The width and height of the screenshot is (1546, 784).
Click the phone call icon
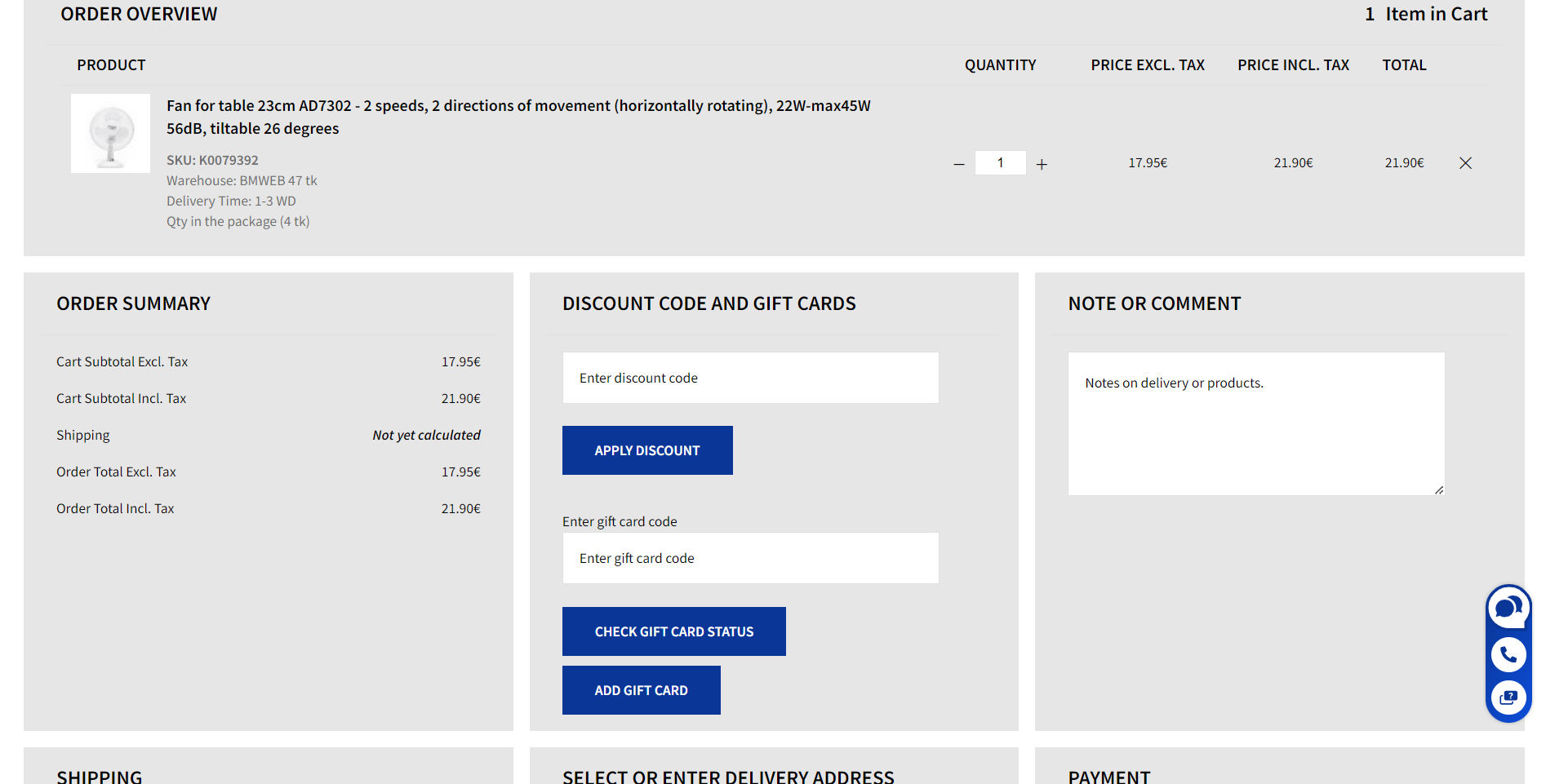pos(1508,654)
